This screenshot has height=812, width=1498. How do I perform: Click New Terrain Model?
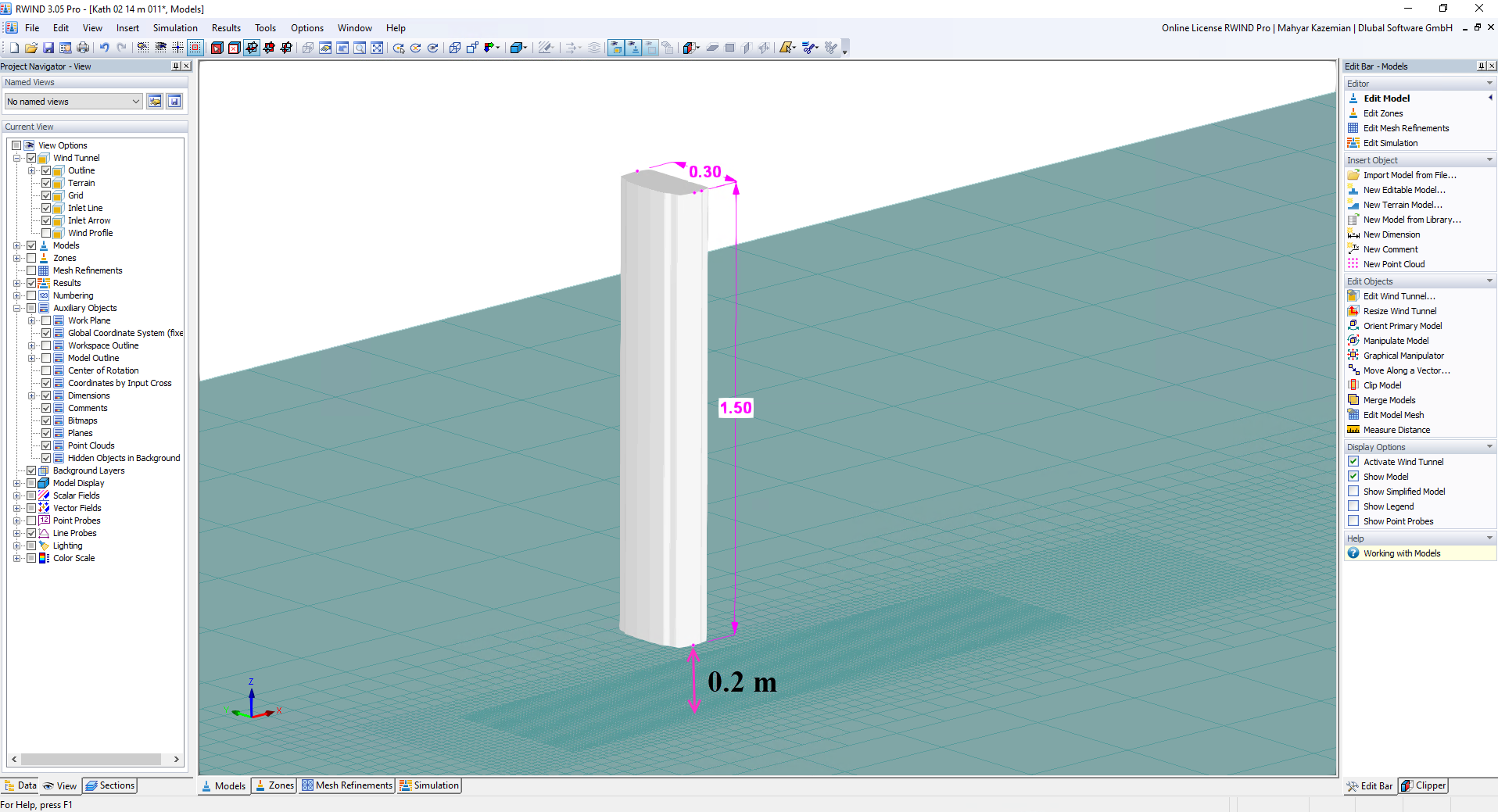(1401, 204)
